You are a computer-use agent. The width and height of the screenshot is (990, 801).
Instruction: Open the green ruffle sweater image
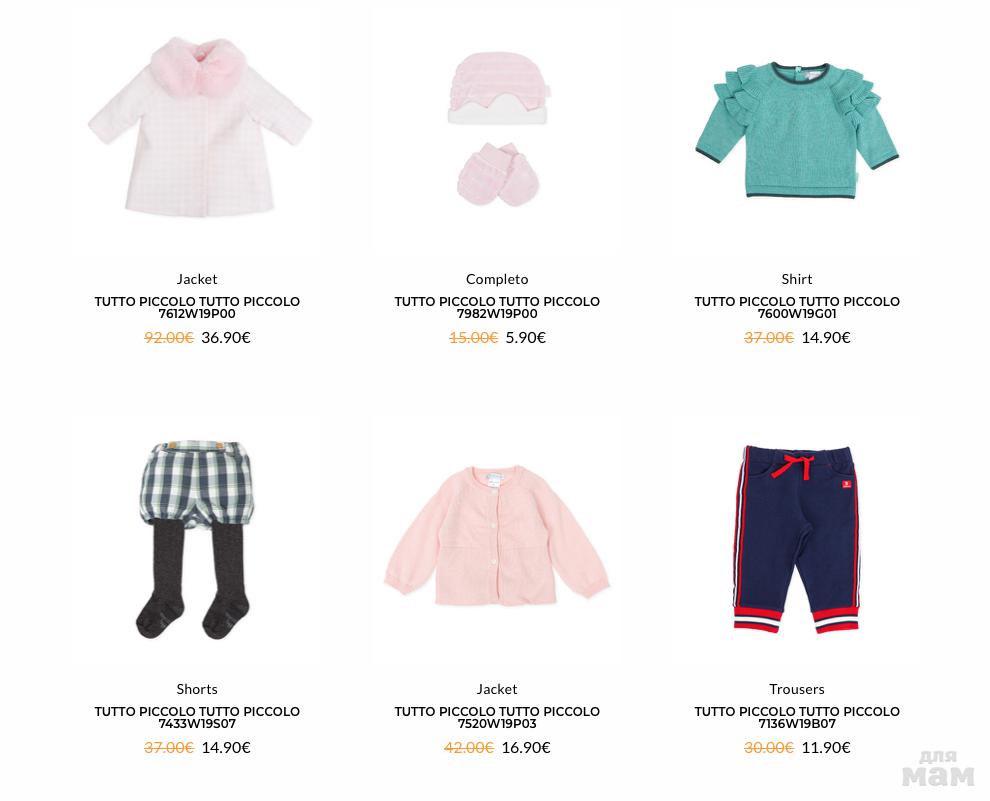click(797, 129)
